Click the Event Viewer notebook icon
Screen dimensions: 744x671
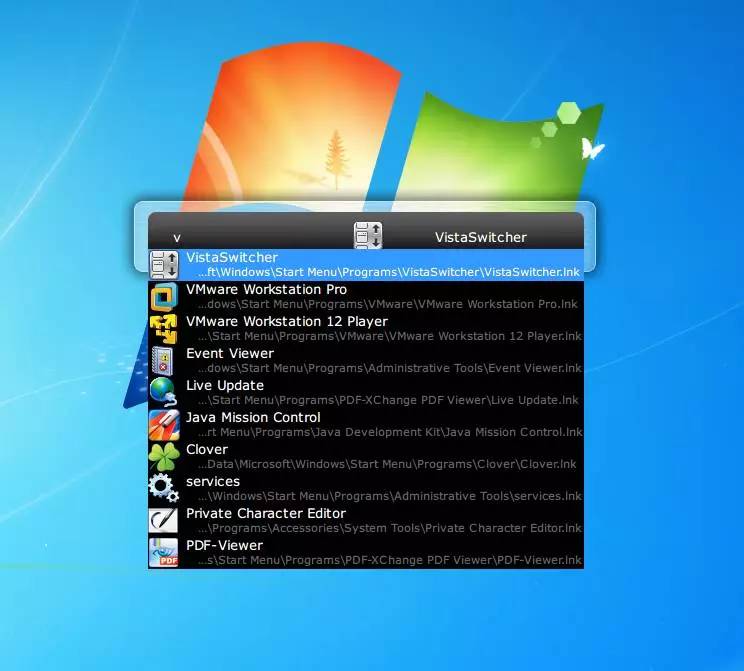(x=164, y=361)
